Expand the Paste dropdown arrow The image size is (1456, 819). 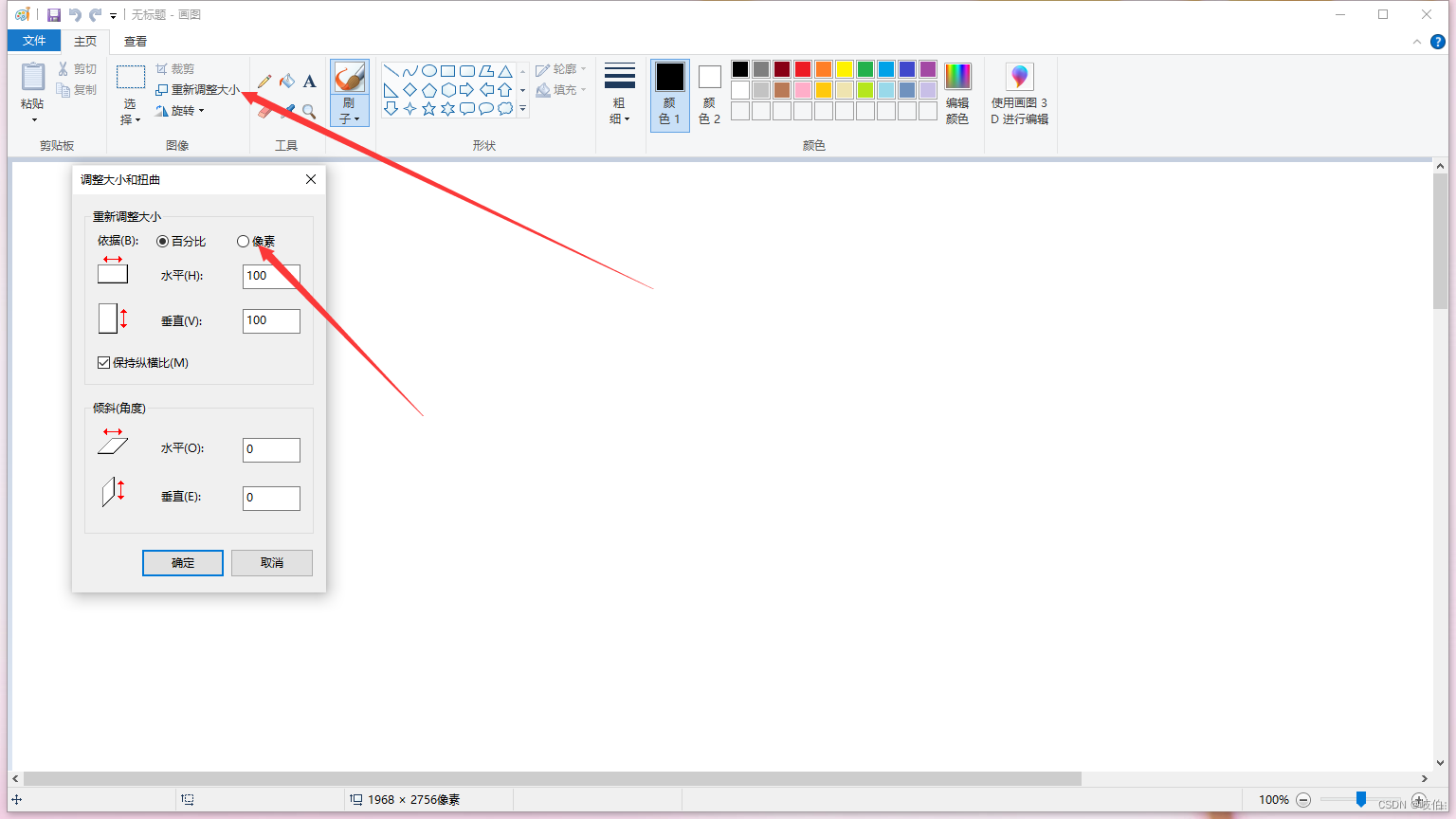click(x=34, y=120)
